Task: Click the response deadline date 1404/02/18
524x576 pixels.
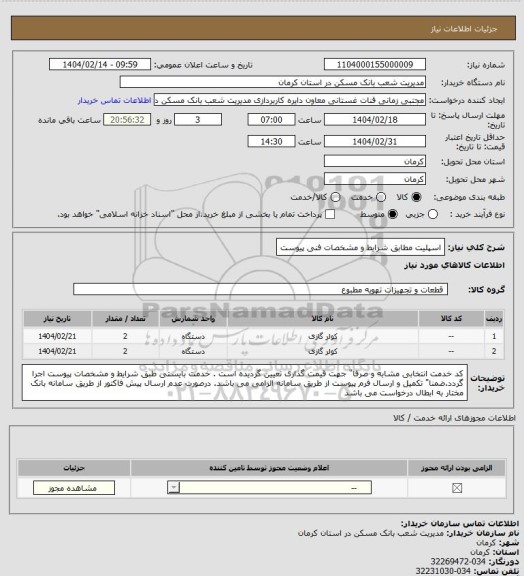Action: pos(375,120)
